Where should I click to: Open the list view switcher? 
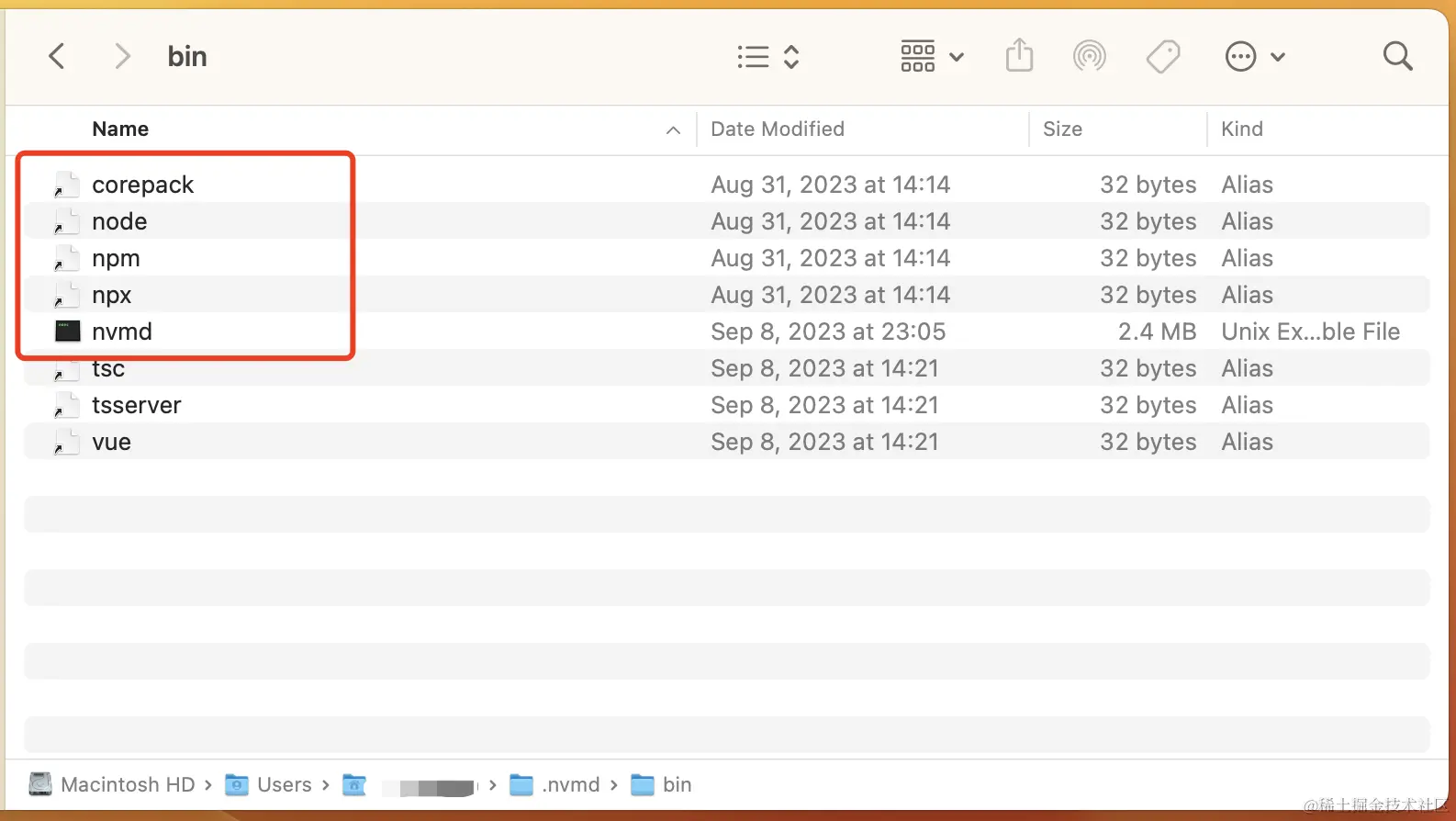pos(768,57)
